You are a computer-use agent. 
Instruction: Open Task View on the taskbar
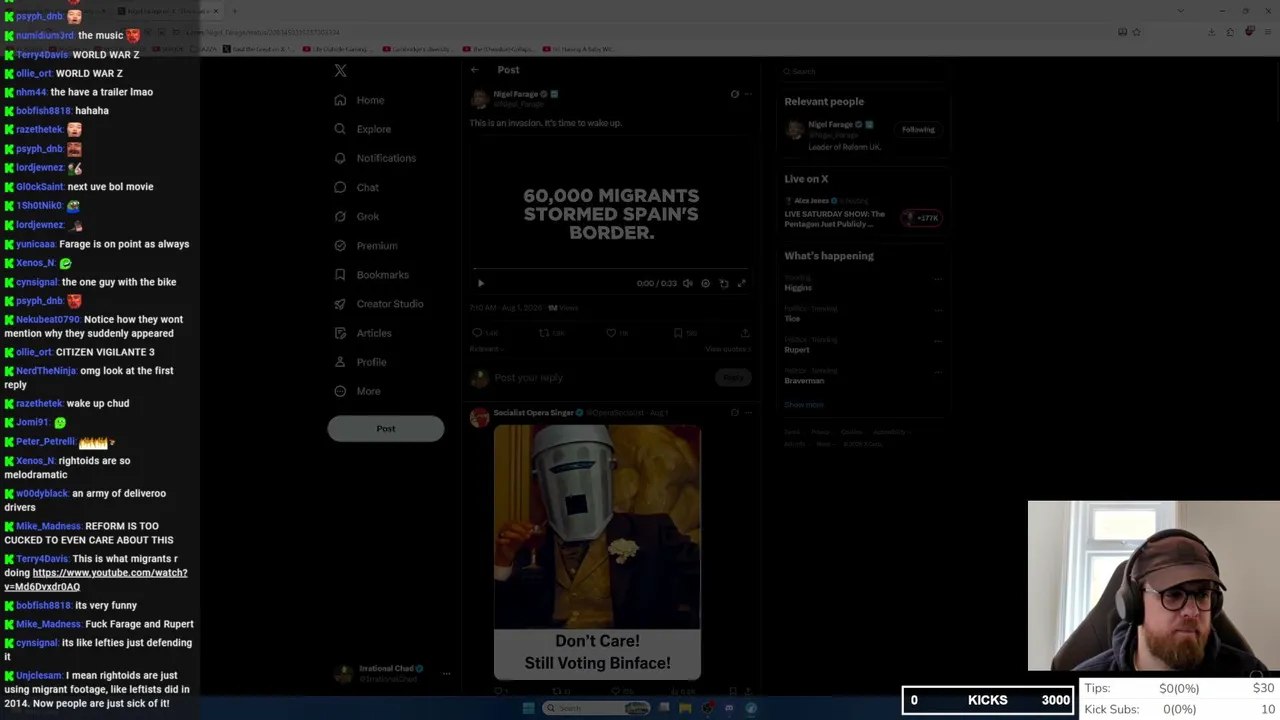pos(664,708)
